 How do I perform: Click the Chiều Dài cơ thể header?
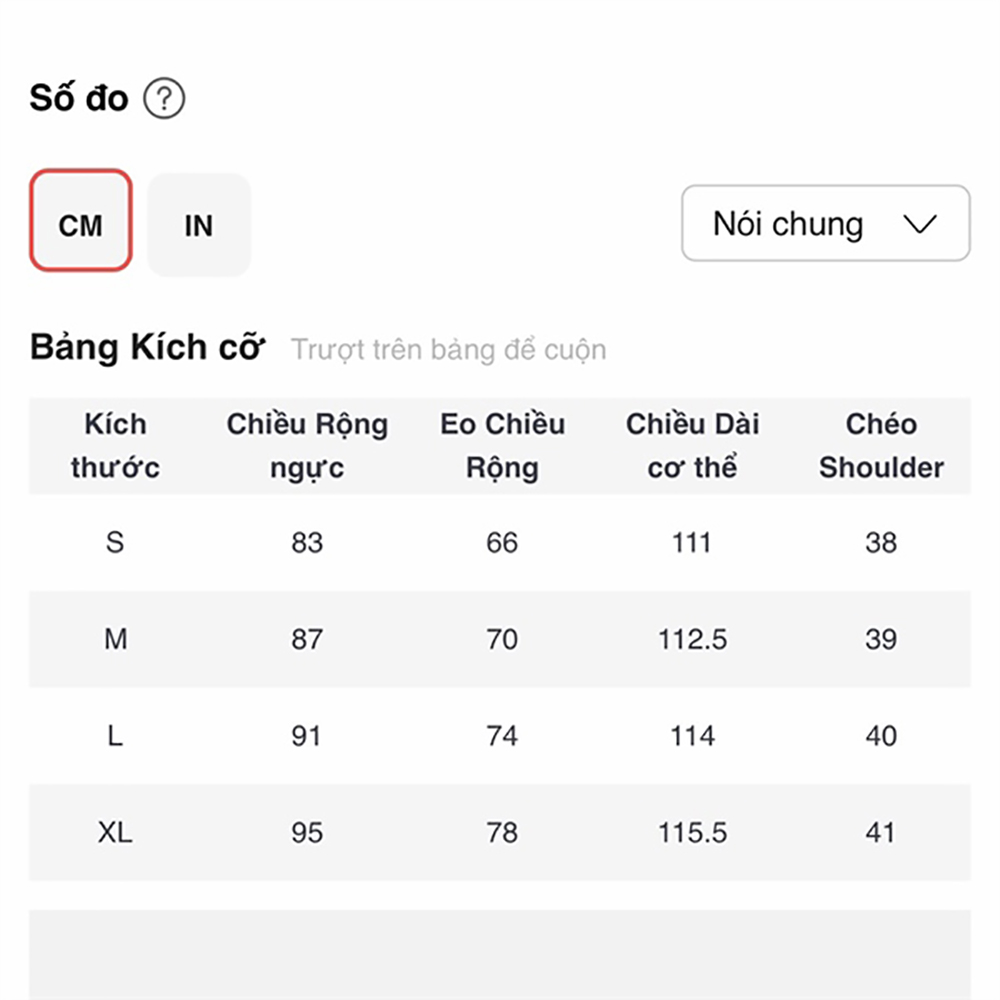click(x=693, y=446)
